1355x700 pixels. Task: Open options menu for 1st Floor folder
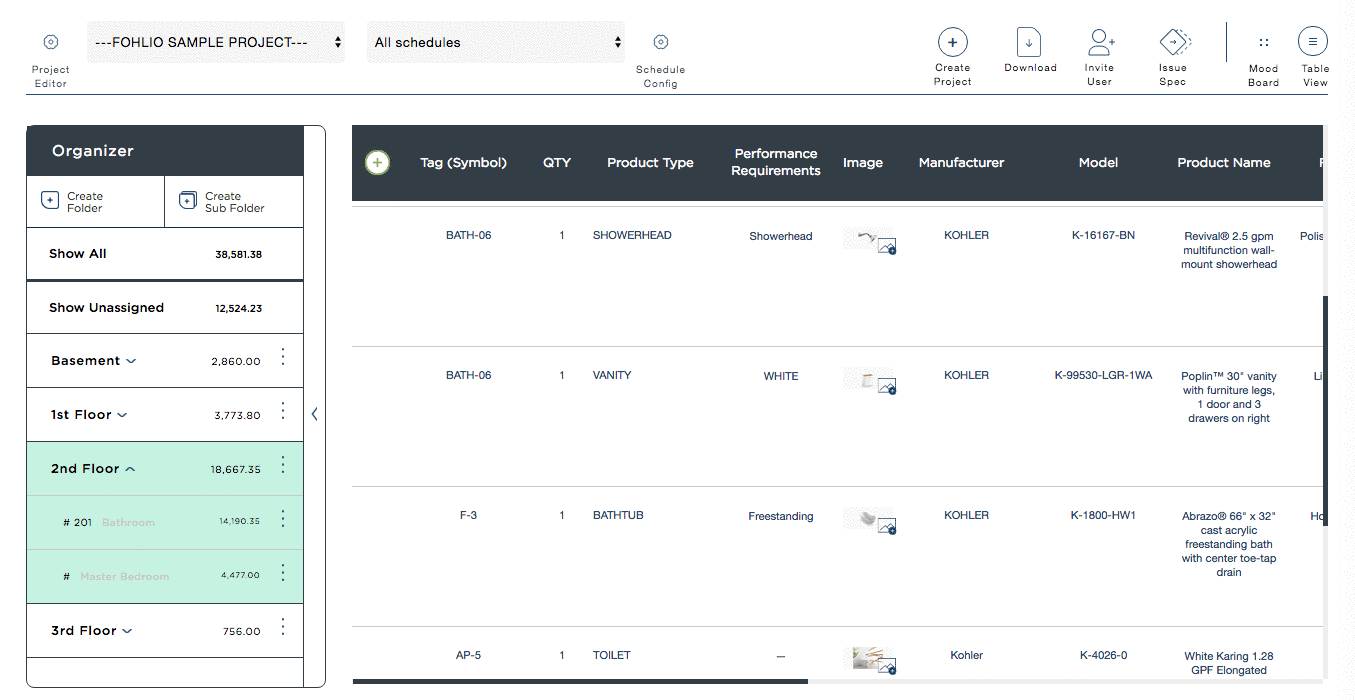283,411
